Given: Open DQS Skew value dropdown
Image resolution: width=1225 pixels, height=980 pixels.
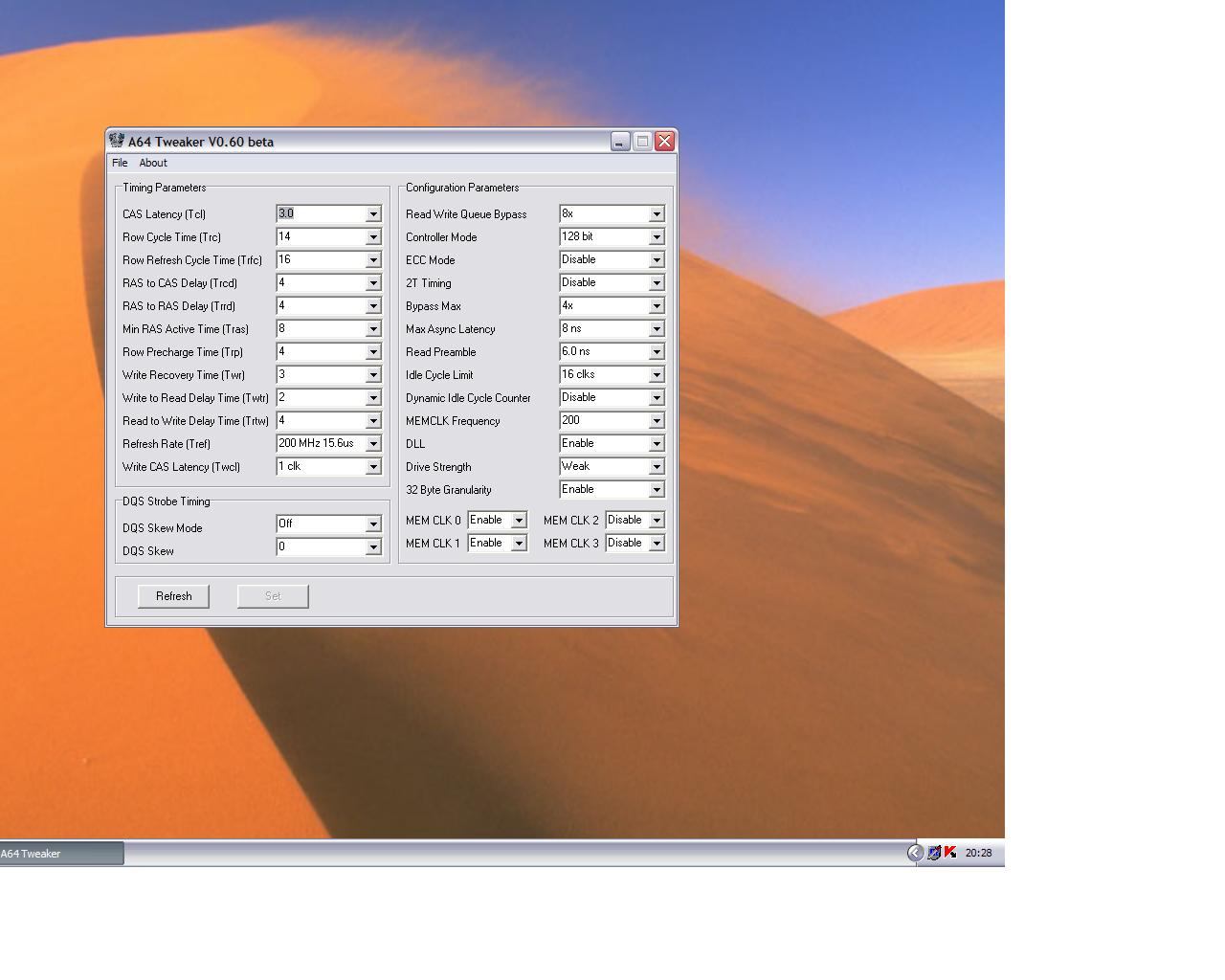Looking at the screenshot, I should [373, 547].
